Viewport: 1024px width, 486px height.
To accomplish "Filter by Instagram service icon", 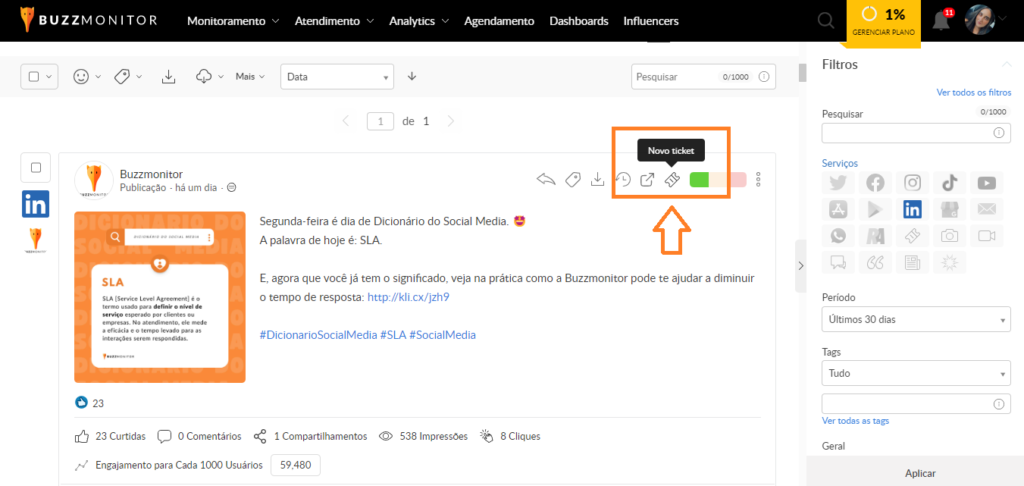I will 912,182.
